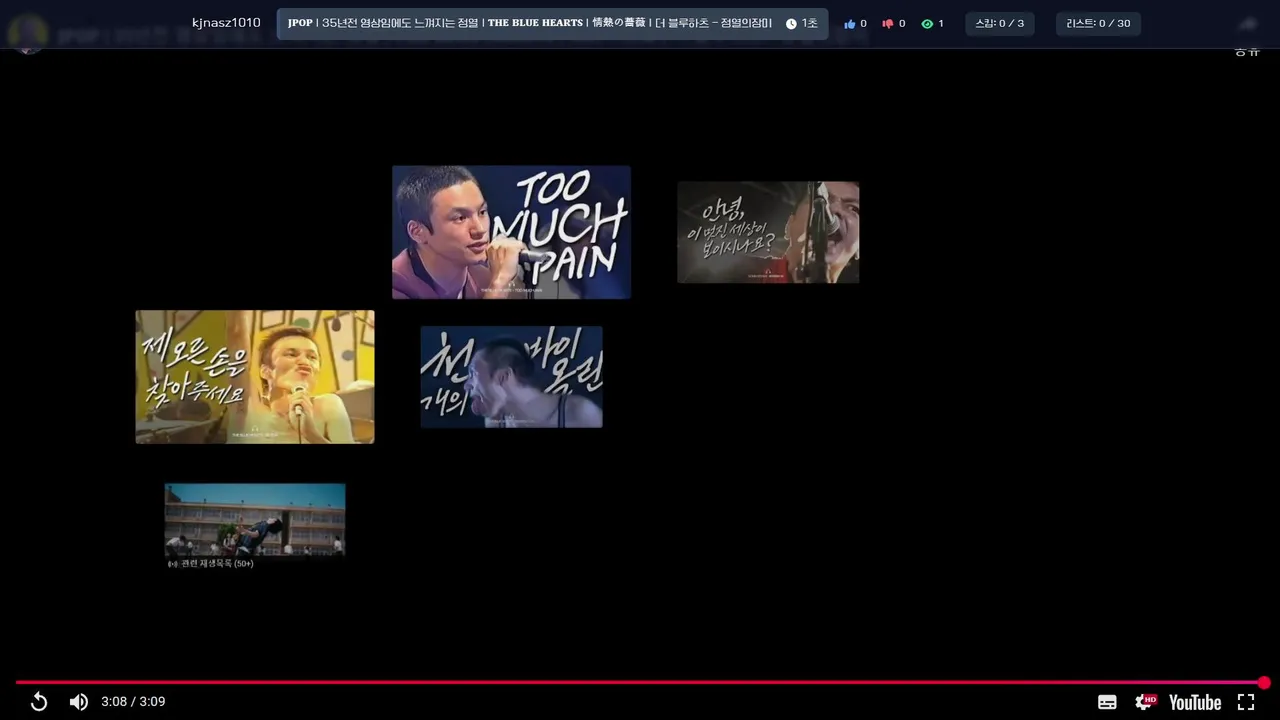1280x720 pixels.
Task: Click the red video progress bar
Action: pos(640,682)
